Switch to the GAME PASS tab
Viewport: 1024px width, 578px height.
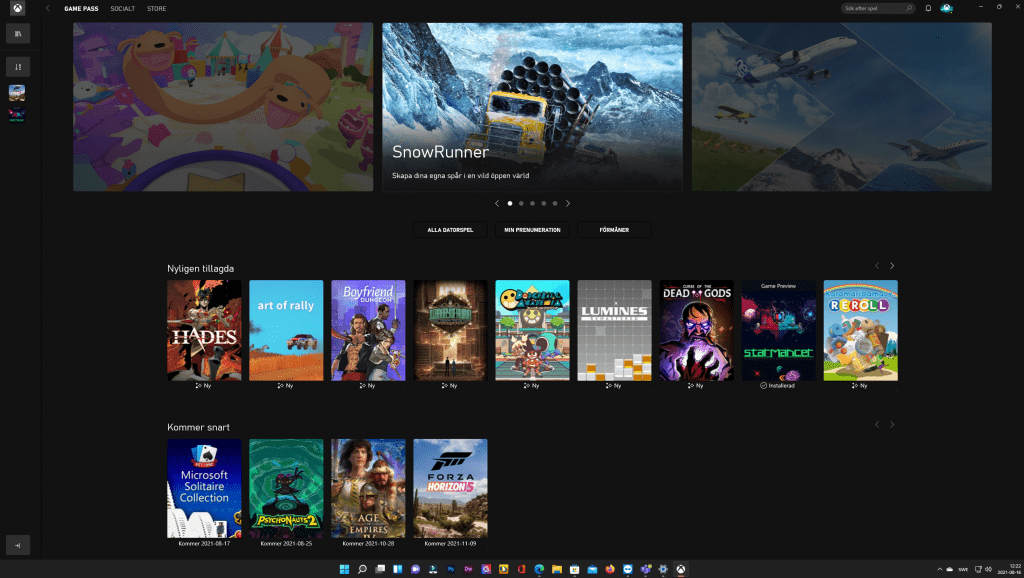[81, 8]
